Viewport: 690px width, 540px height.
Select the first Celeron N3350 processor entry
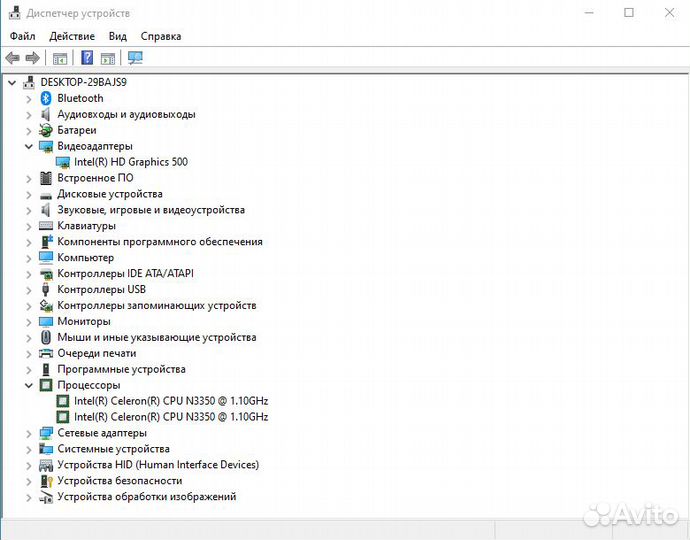click(171, 401)
